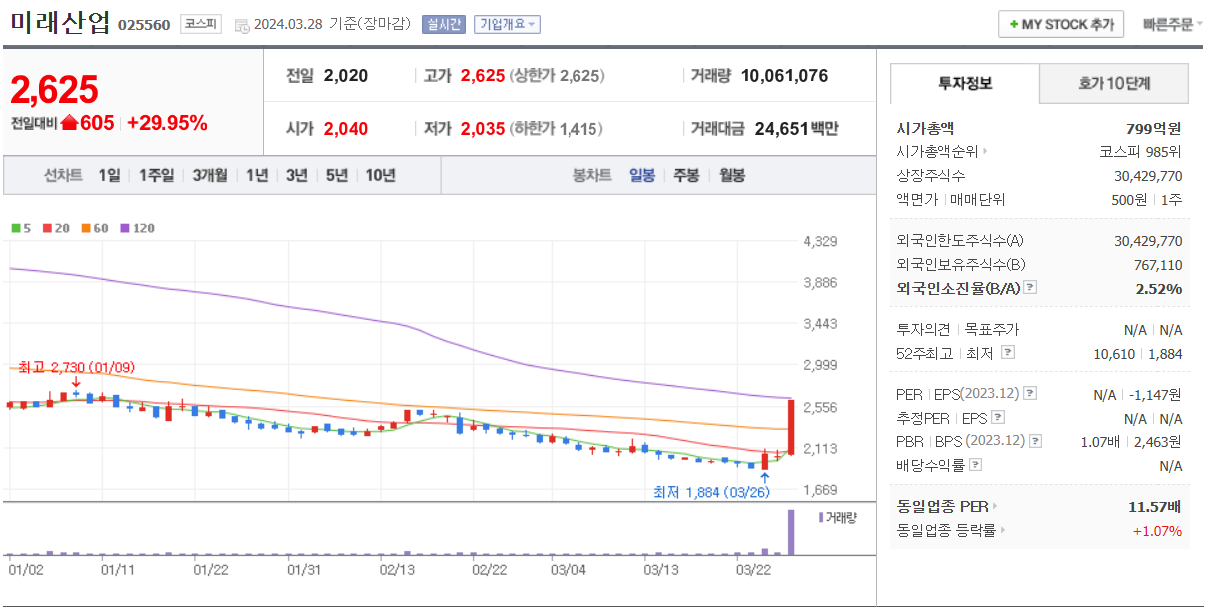The image size is (1211, 607).
Task: Click the 시가총액 799억원 value
Action: coord(1153,128)
